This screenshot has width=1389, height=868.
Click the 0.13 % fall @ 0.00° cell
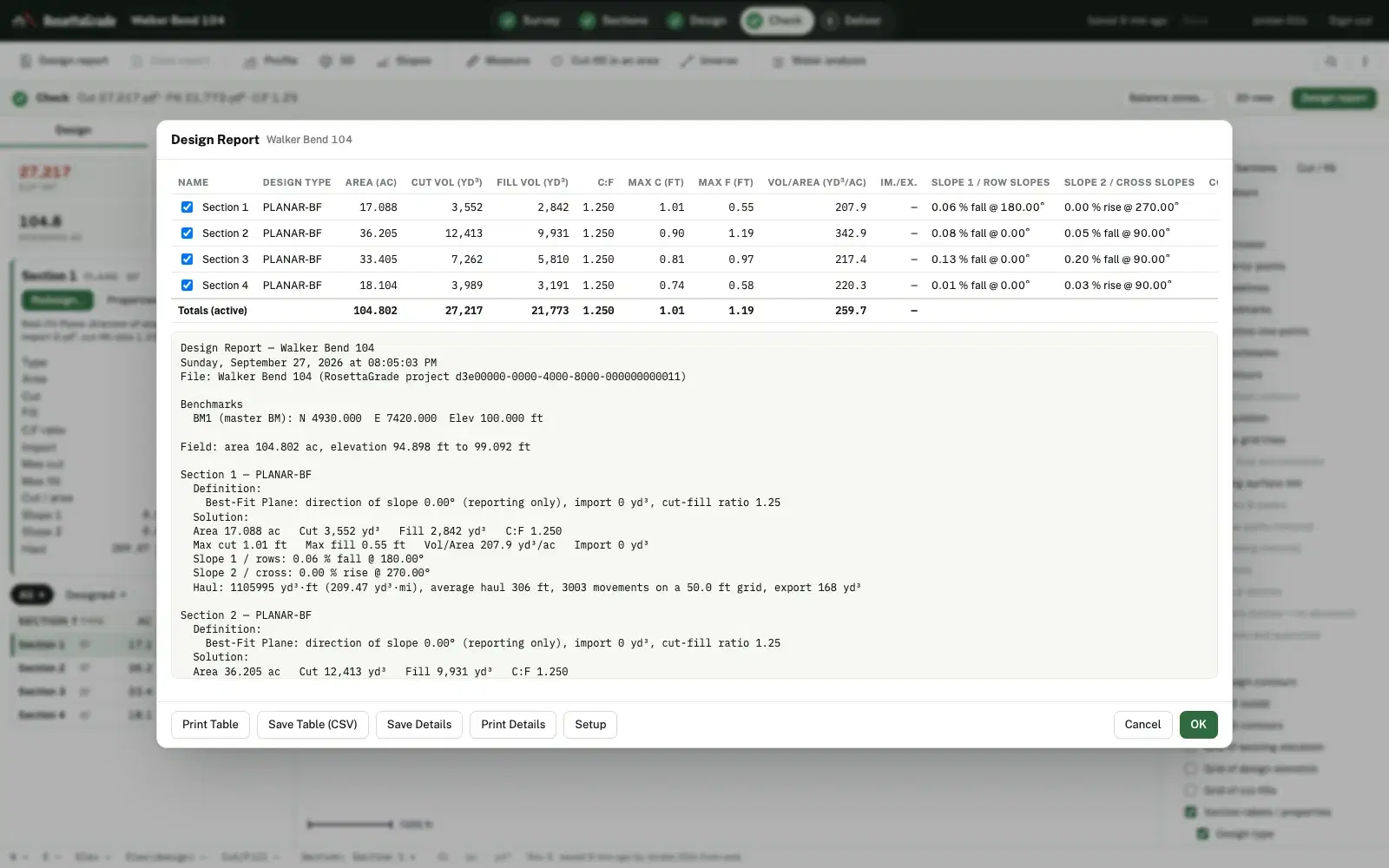(980, 260)
